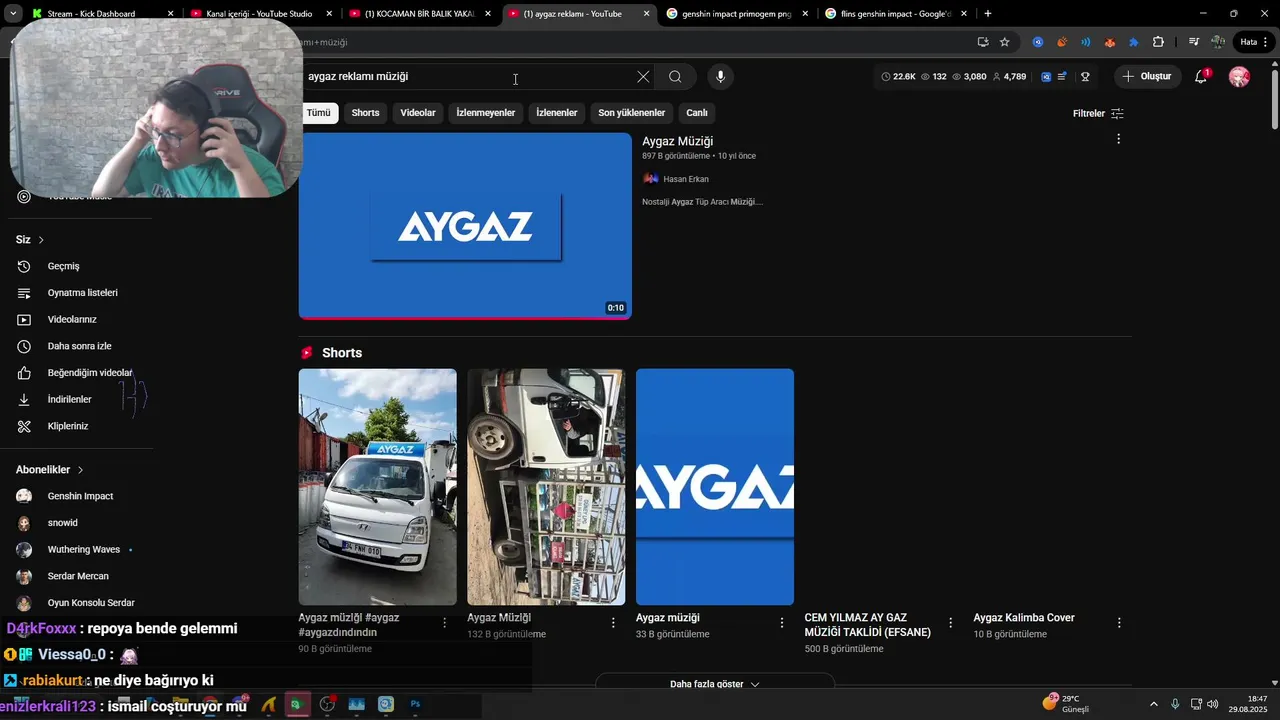The height and width of the screenshot is (720, 1280).
Task: Click the blue vidIQ icon in stats bar
Action: (1046, 77)
